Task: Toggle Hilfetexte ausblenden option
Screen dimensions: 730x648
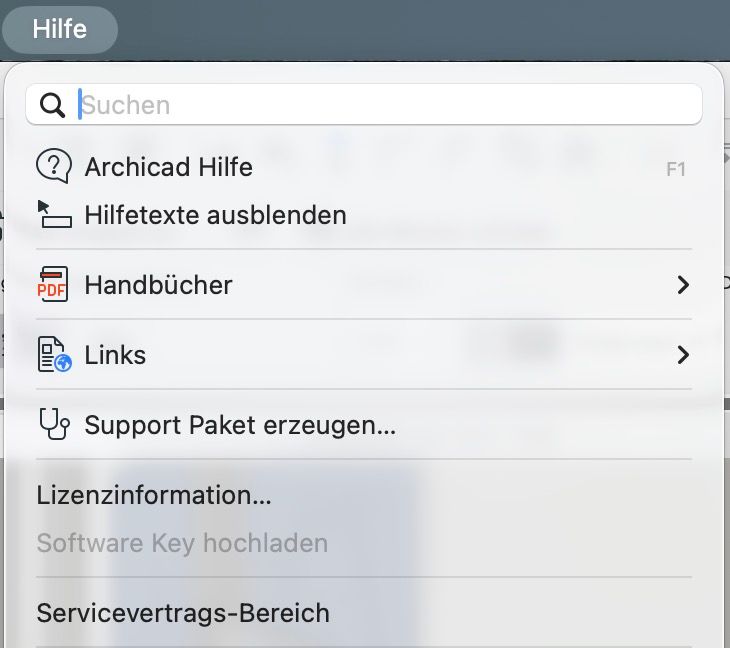Action: click(x=215, y=215)
